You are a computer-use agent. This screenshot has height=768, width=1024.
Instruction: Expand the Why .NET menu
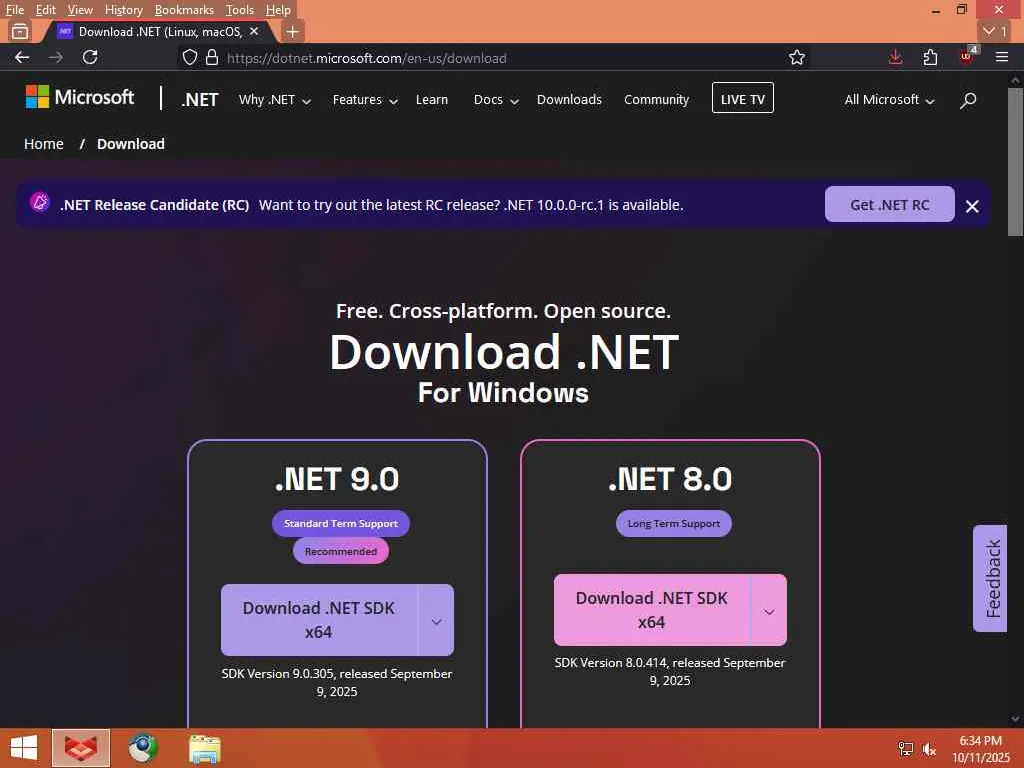(274, 100)
